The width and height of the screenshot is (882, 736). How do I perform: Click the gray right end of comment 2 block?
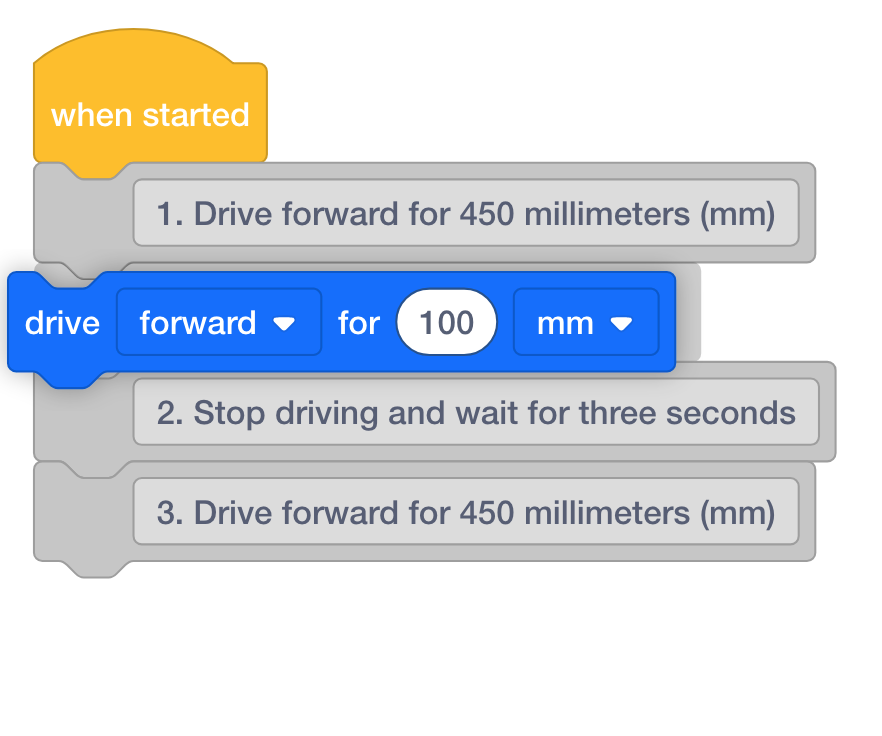(827, 412)
